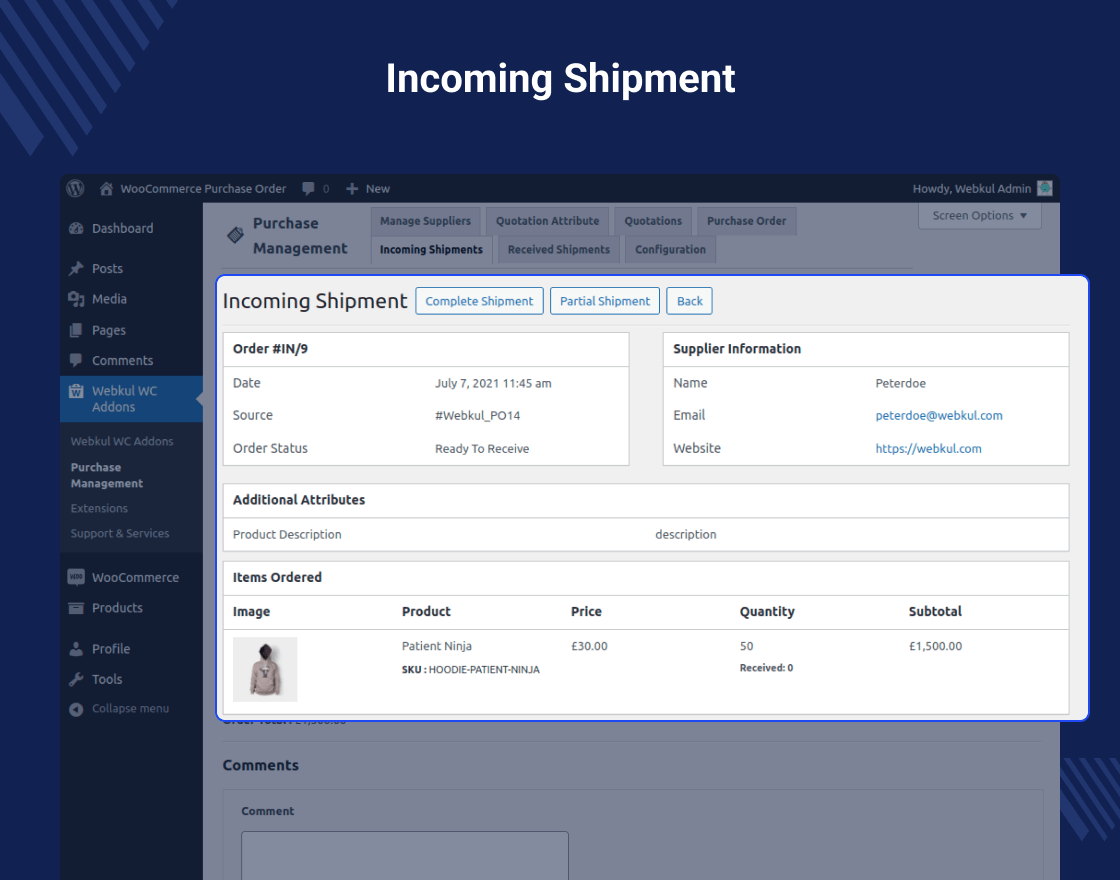Switch to the Received Shipments tab

[558, 249]
